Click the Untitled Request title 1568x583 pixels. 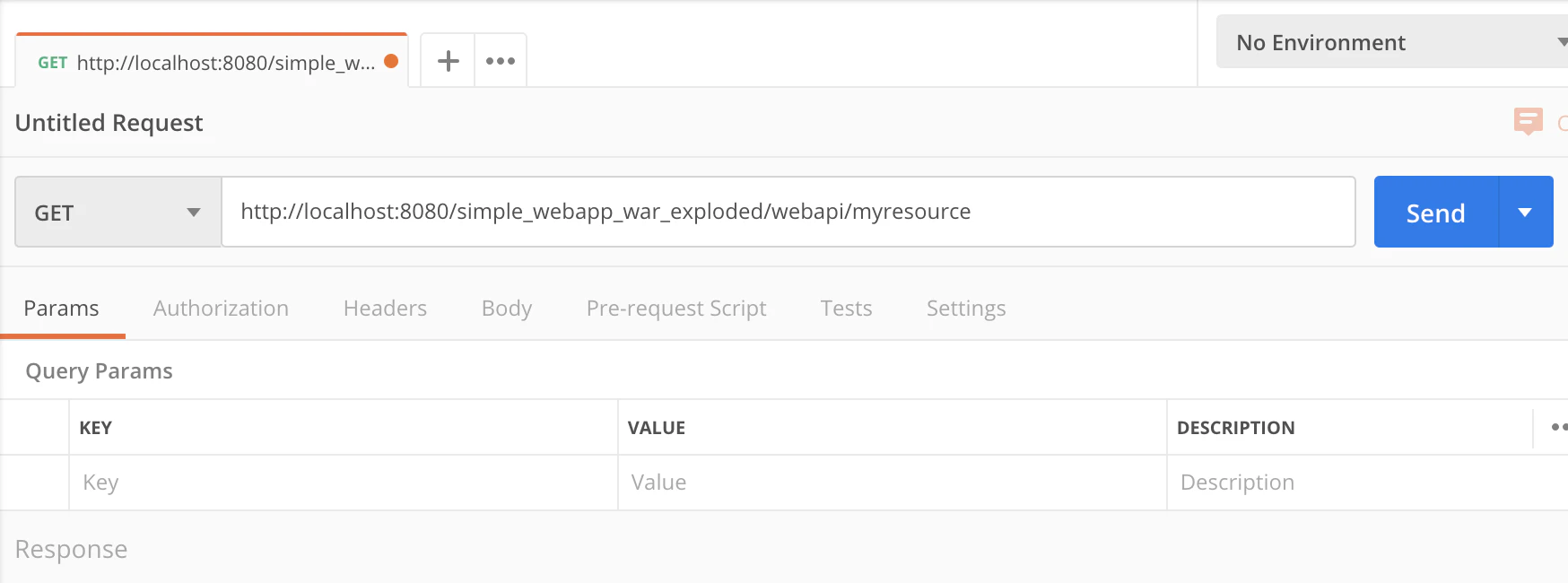pos(109,123)
